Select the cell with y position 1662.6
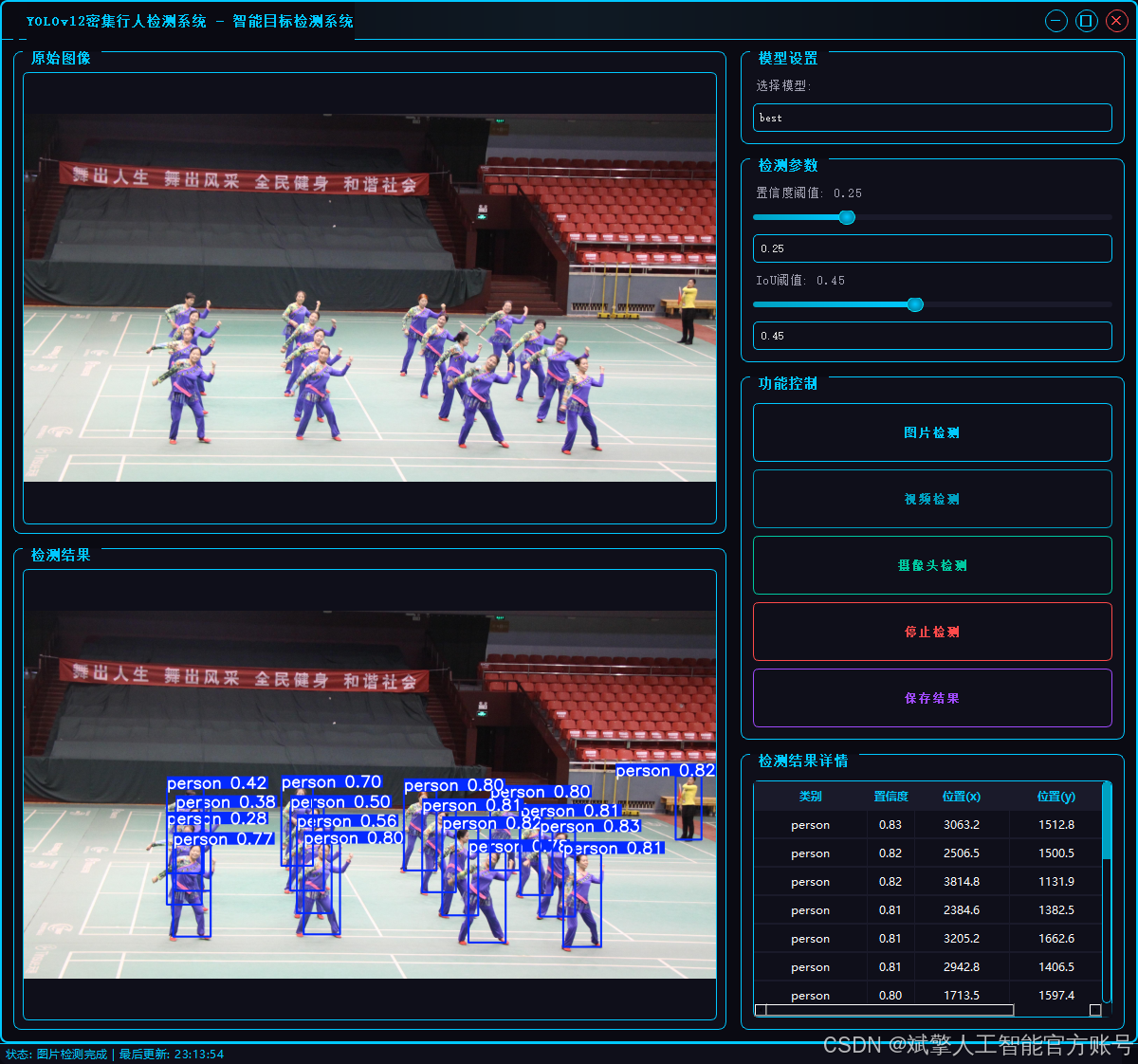This screenshot has width=1138, height=1064. [1056, 939]
